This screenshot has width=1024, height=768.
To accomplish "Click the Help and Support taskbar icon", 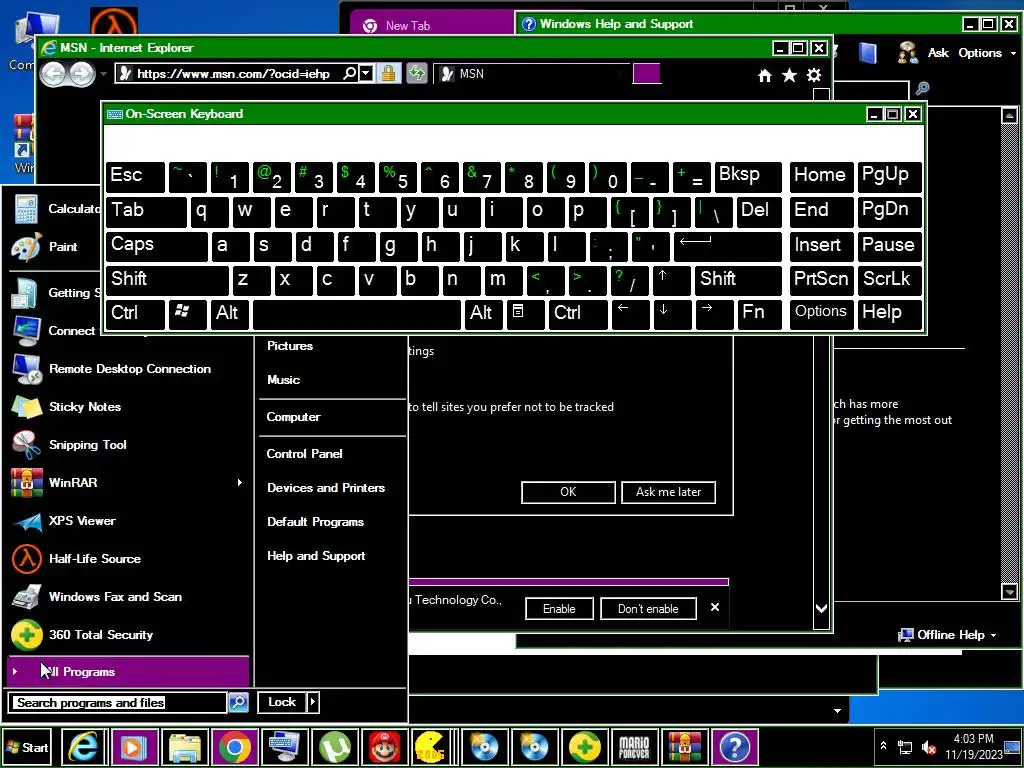I will click(735, 746).
